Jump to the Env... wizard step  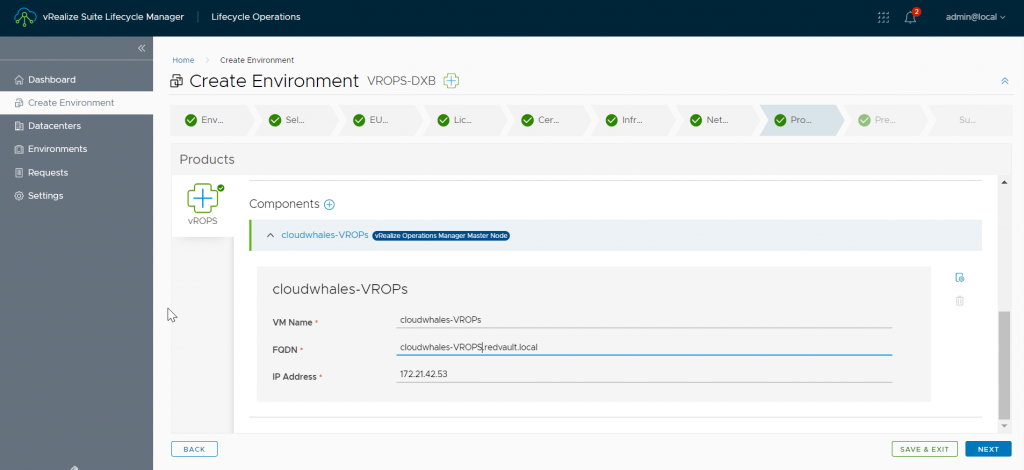click(212, 120)
